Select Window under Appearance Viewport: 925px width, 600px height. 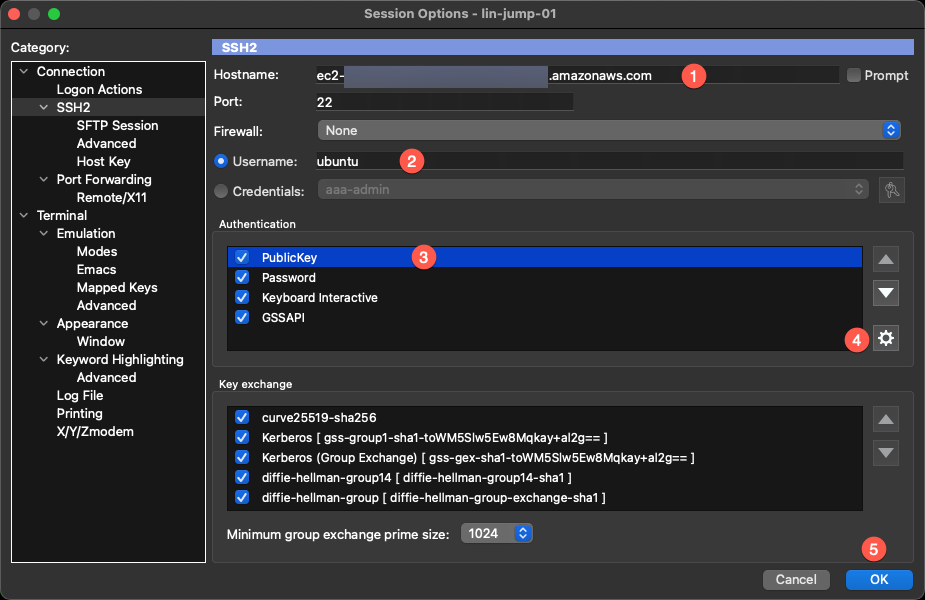coord(101,342)
